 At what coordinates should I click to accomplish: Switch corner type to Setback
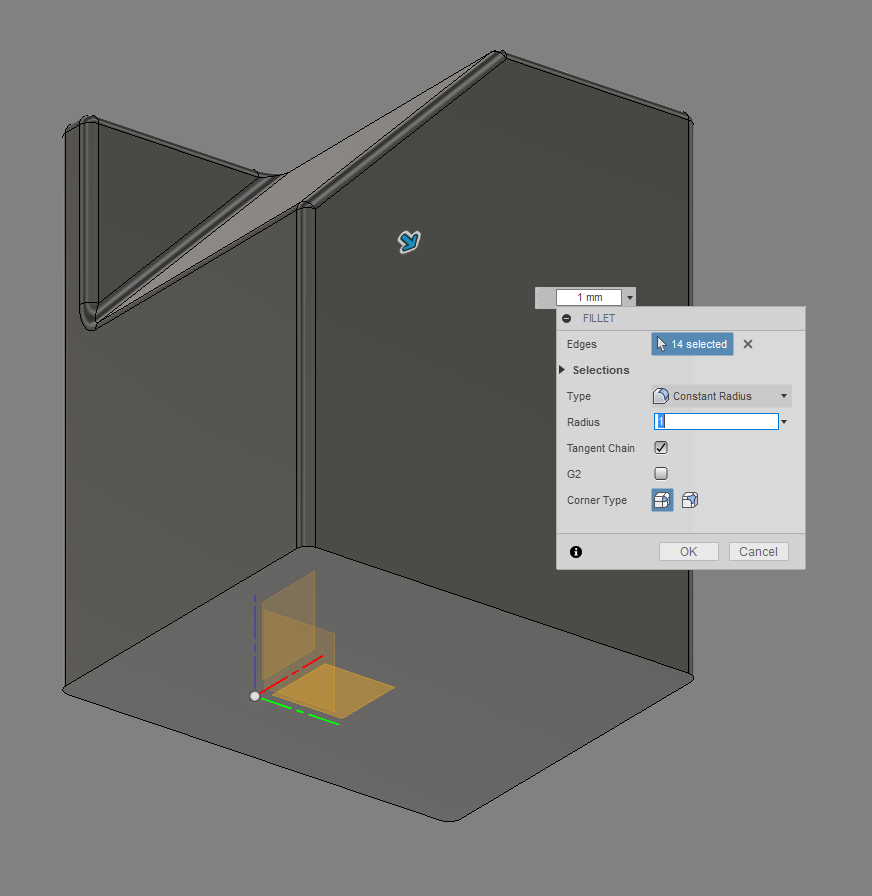[x=689, y=500]
